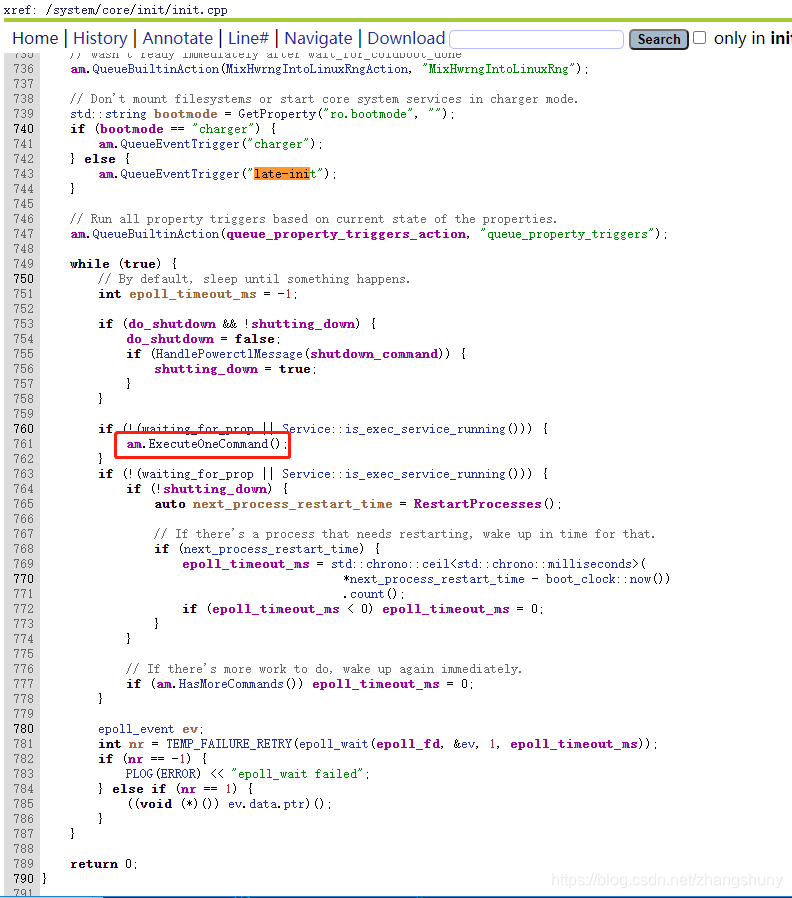Go to line number 790
792x898 pixels.
coord(23,879)
